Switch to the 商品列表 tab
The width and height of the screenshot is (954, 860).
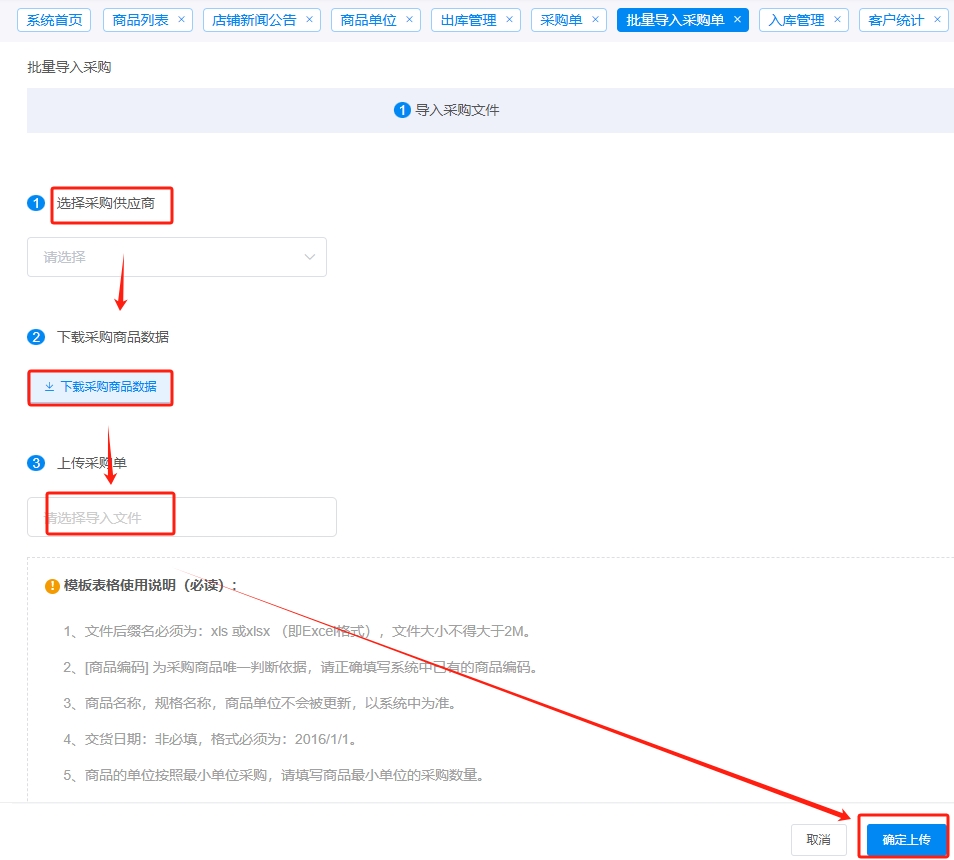point(140,20)
